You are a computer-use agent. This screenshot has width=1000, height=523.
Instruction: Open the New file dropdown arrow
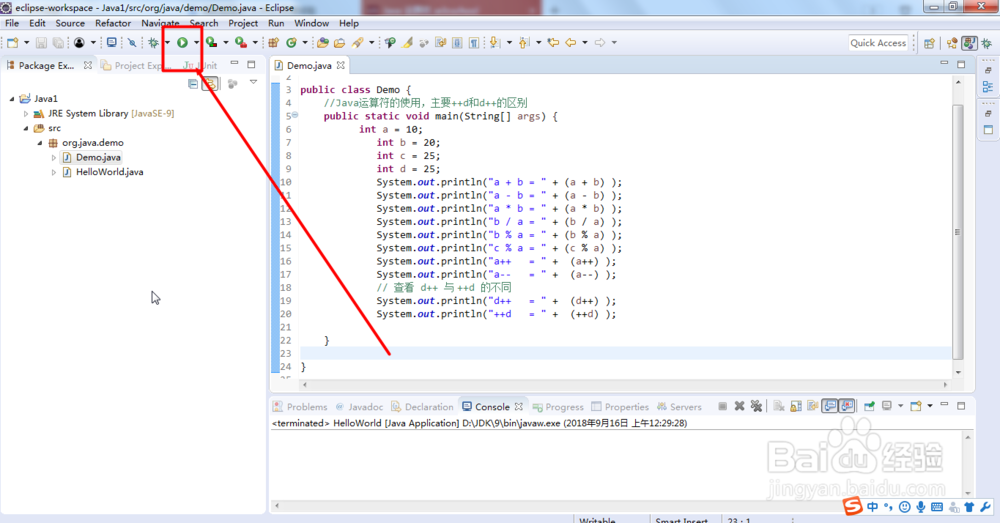coord(26,43)
